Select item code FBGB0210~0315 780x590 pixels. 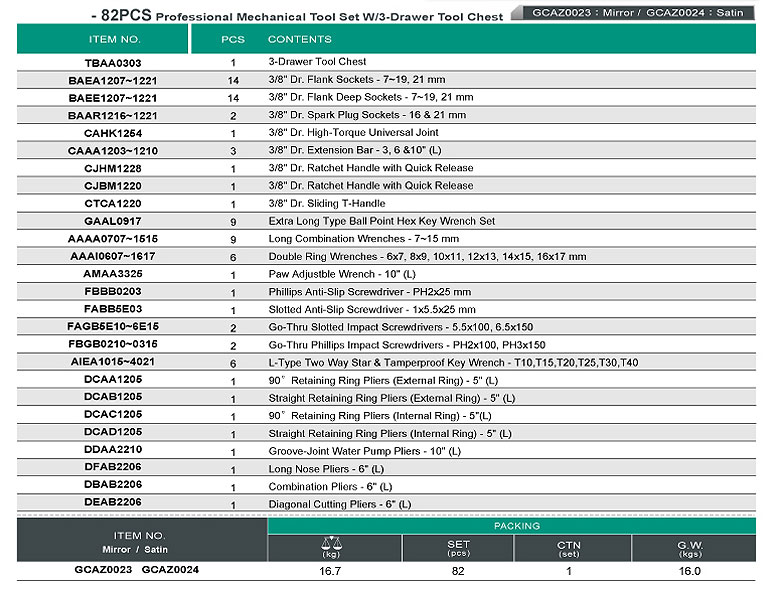coord(113,344)
